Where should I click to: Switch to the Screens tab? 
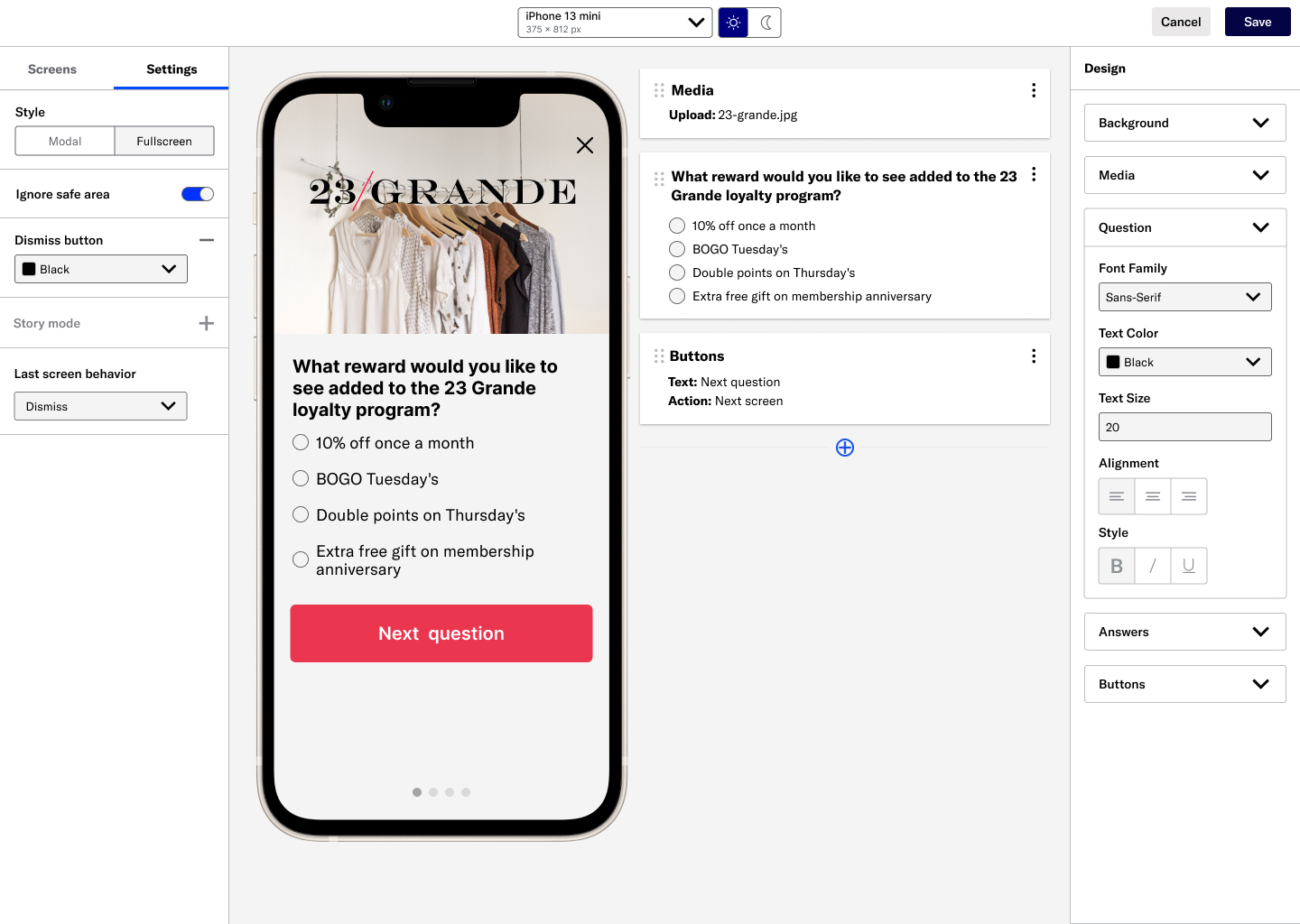pos(52,69)
